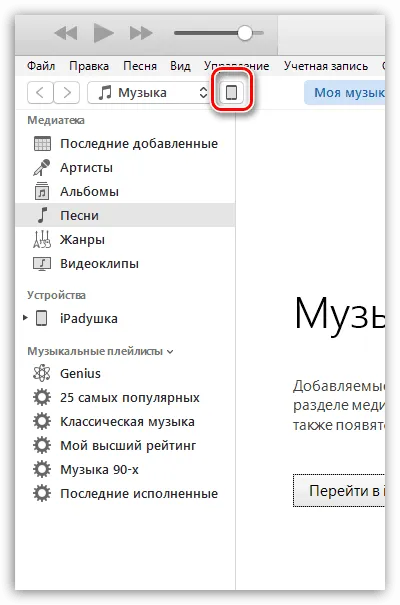Skip forward with the fast-forward button

(141, 33)
